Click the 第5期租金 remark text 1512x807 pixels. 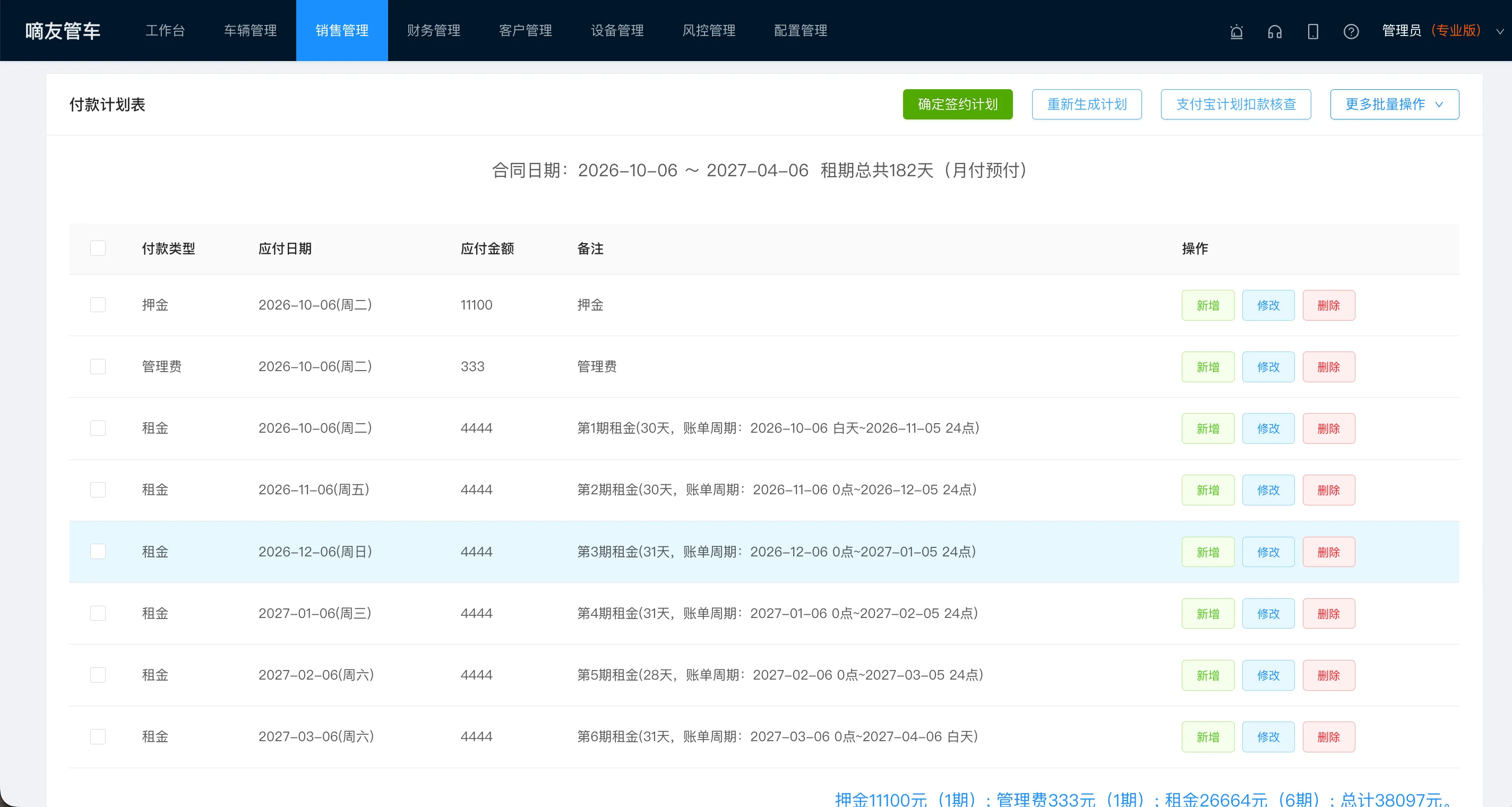(780, 675)
